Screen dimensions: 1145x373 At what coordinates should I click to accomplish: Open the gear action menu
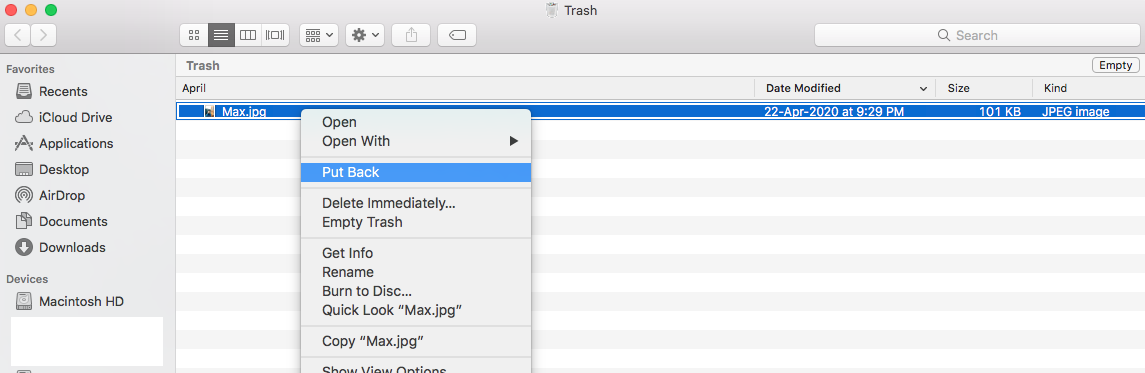[x=364, y=35]
